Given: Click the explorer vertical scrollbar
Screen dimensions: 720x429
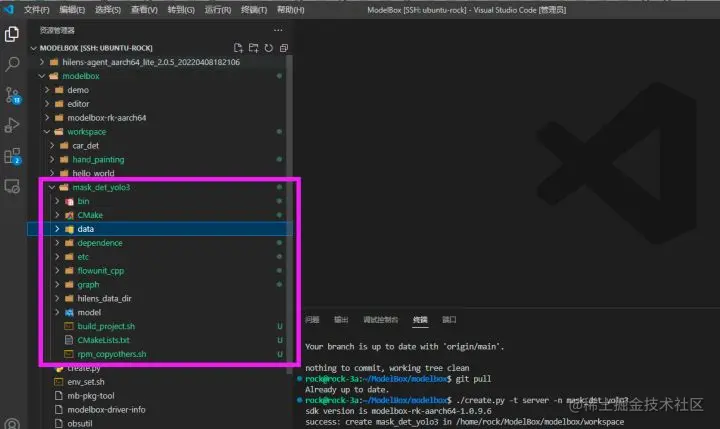Looking at the screenshot, I should point(289,211).
